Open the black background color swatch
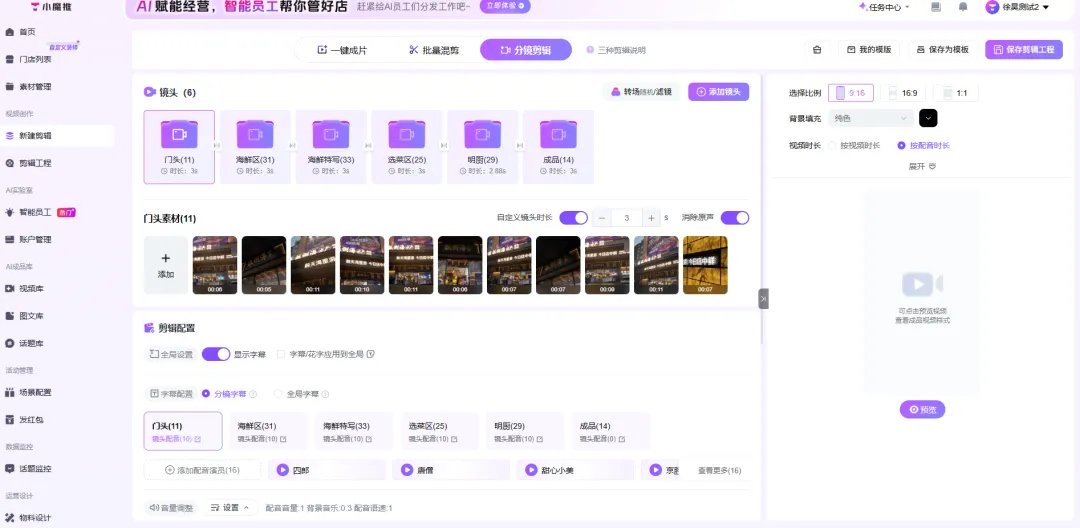The height and width of the screenshot is (528, 1080). tap(928, 118)
